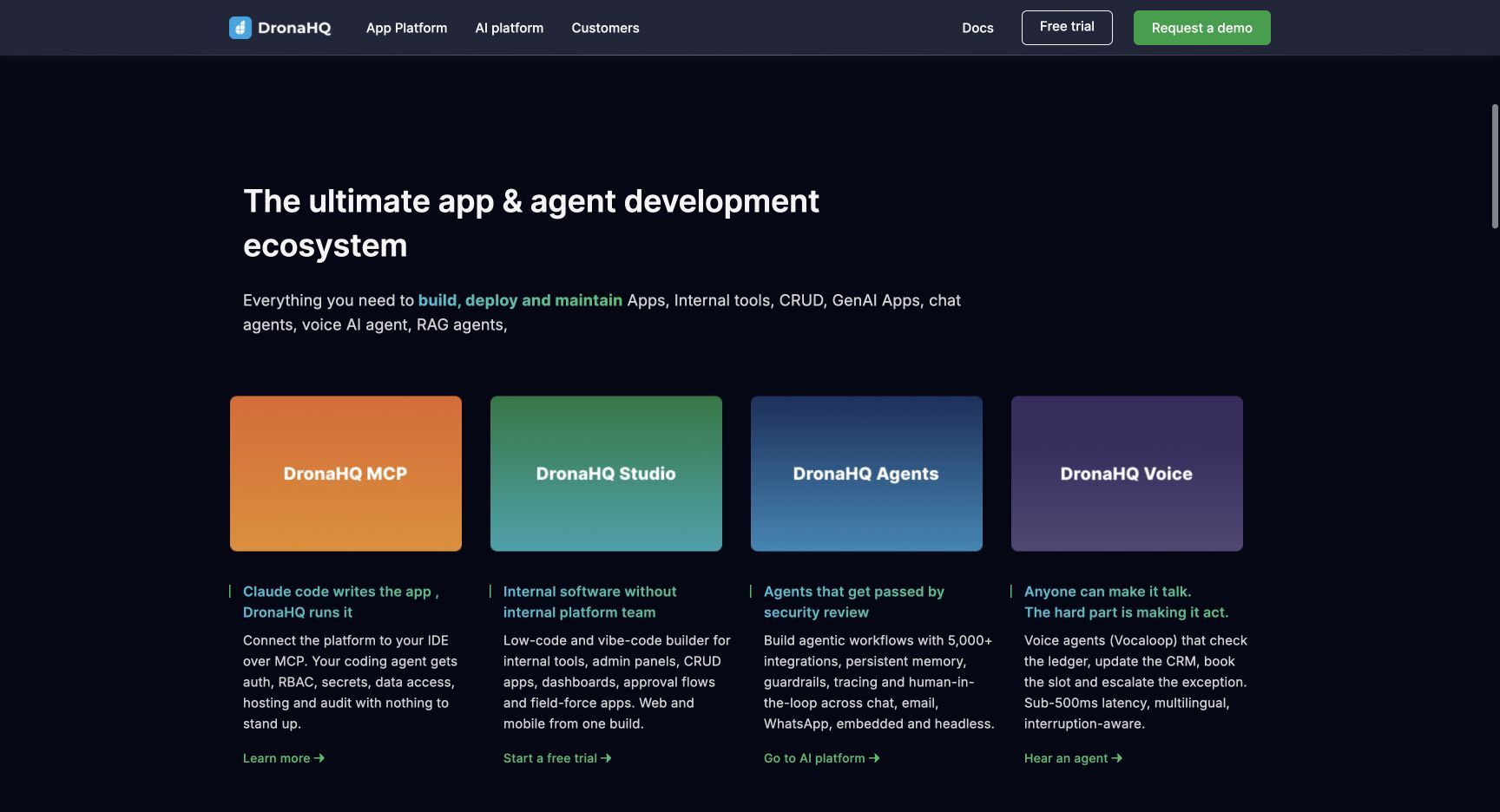Screen dimensions: 1500x812
Task: Open the App Platform menu
Action: pyautogui.click(x=406, y=28)
